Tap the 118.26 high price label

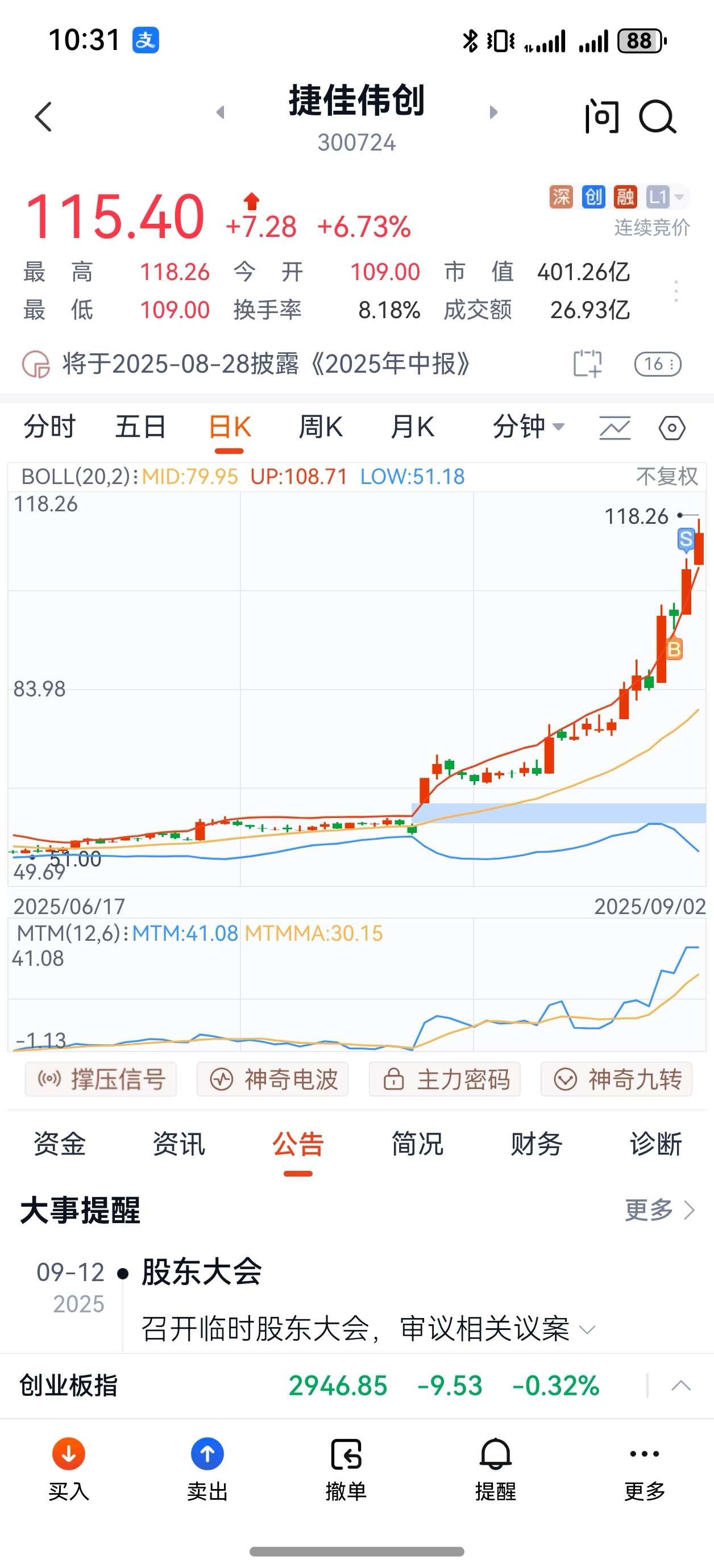coord(636,516)
